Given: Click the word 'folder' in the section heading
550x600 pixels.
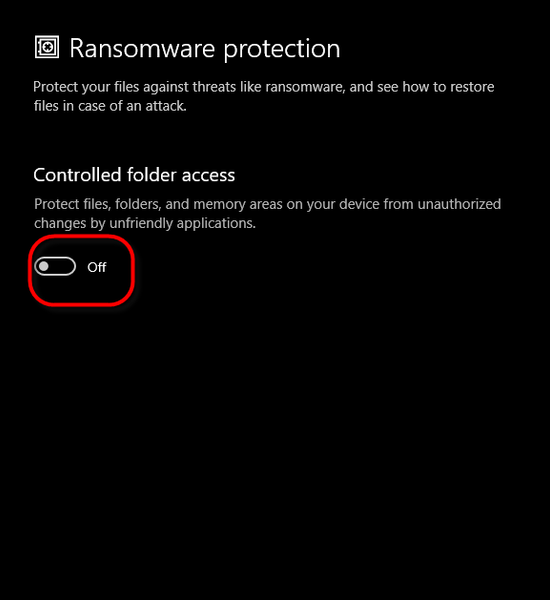Looking at the screenshot, I should 152,175.
